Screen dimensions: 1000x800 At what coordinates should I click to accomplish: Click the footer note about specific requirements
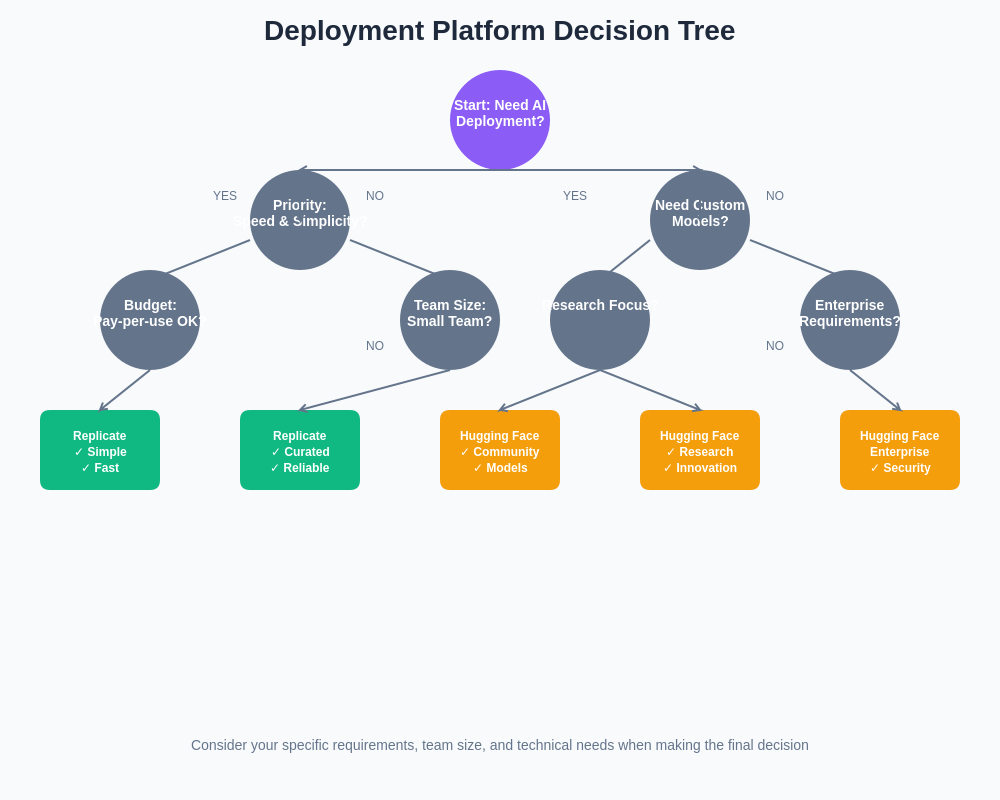coord(500,745)
